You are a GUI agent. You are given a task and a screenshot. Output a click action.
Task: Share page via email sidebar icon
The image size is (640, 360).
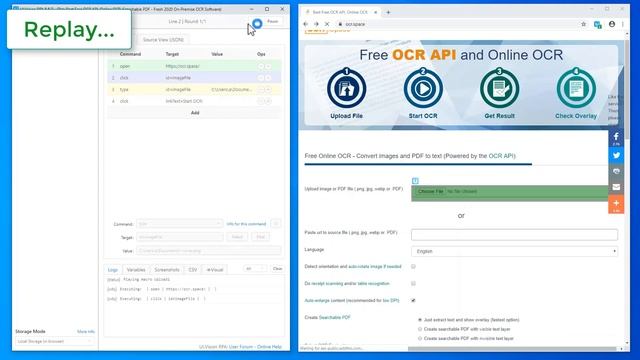point(616,187)
